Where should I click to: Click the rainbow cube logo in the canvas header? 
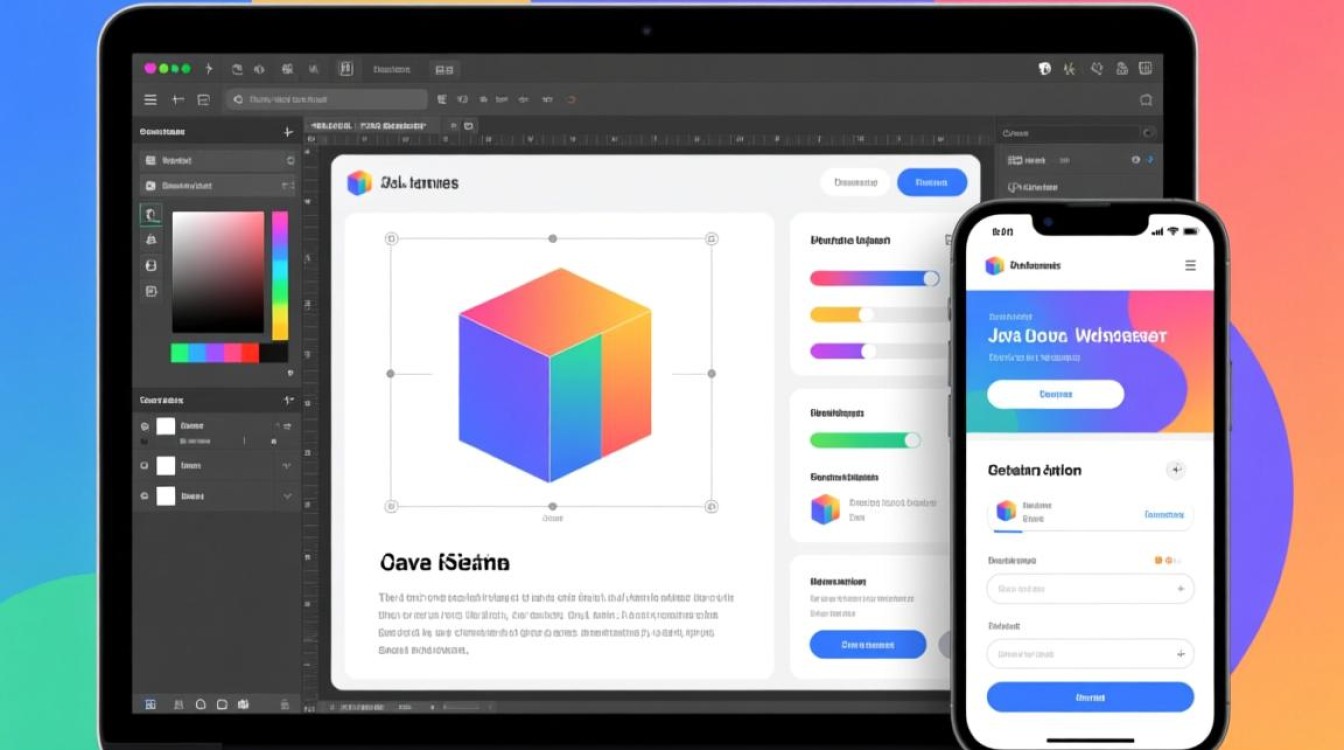pyautogui.click(x=359, y=182)
